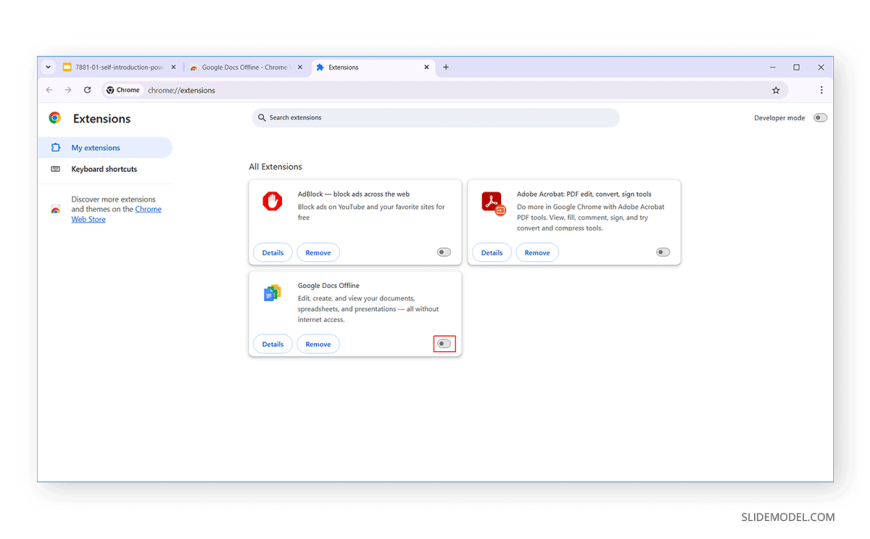The height and width of the screenshot is (539, 870).
Task: Click 'AdBlock — block ads across the web' title
Action: point(353,194)
